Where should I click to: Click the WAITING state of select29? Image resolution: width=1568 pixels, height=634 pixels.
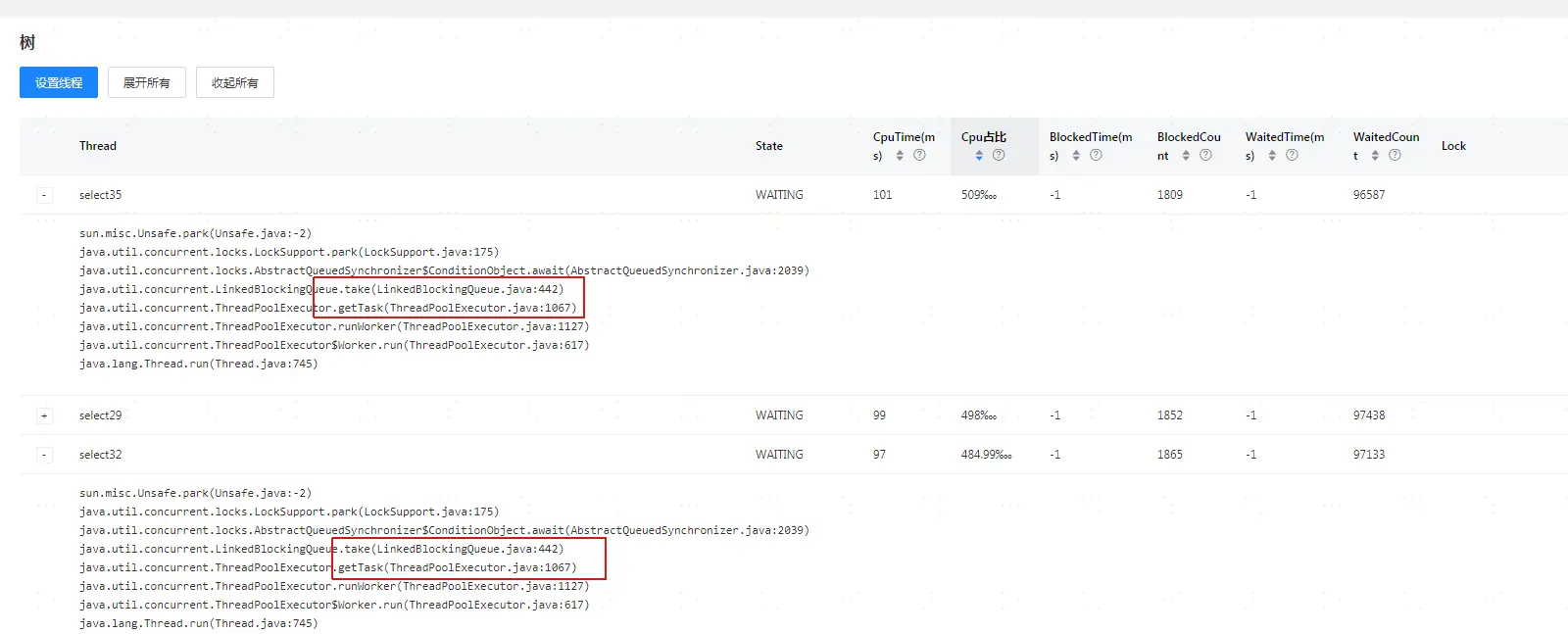pyautogui.click(x=779, y=415)
